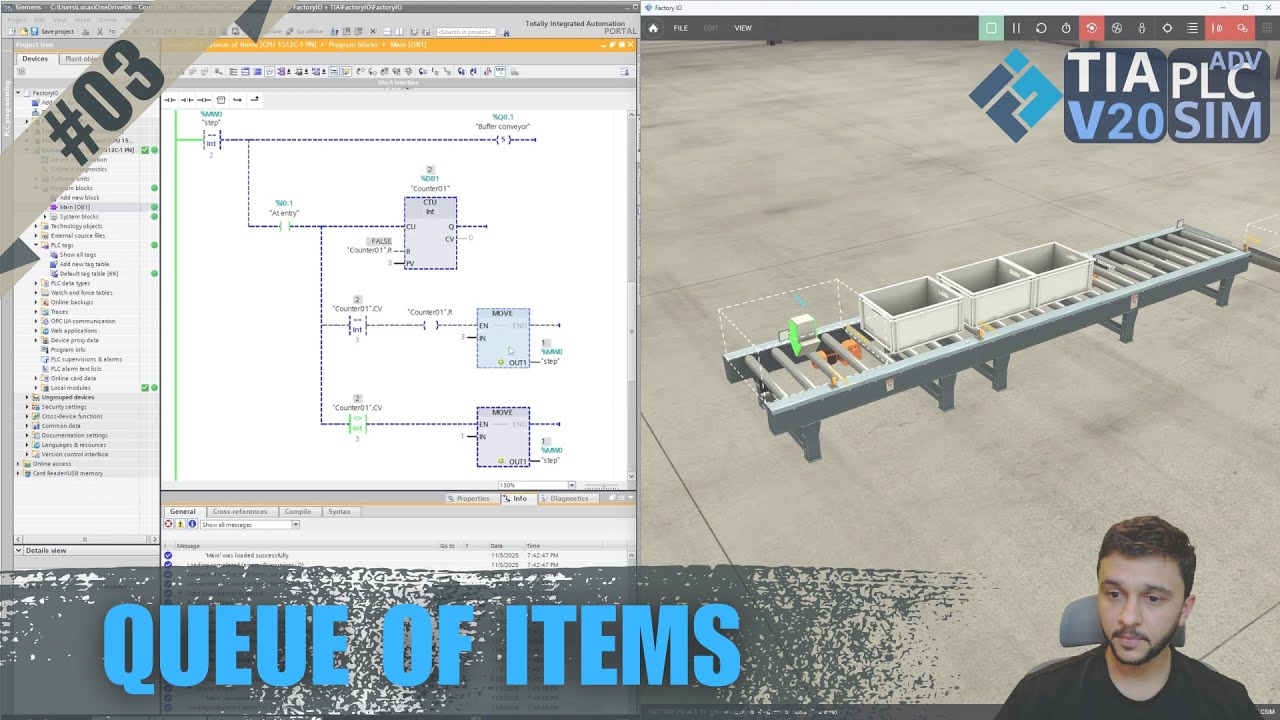Image resolution: width=1280 pixels, height=720 pixels.
Task: Open the Diagnostics inspector tab
Action: [x=566, y=498]
